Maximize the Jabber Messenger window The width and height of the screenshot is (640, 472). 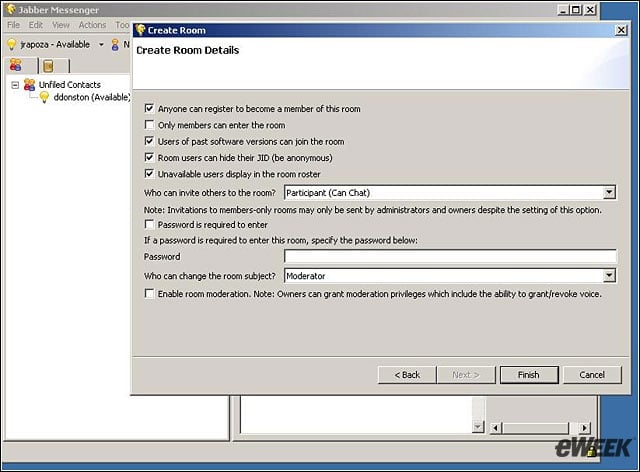tap(576, 9)
